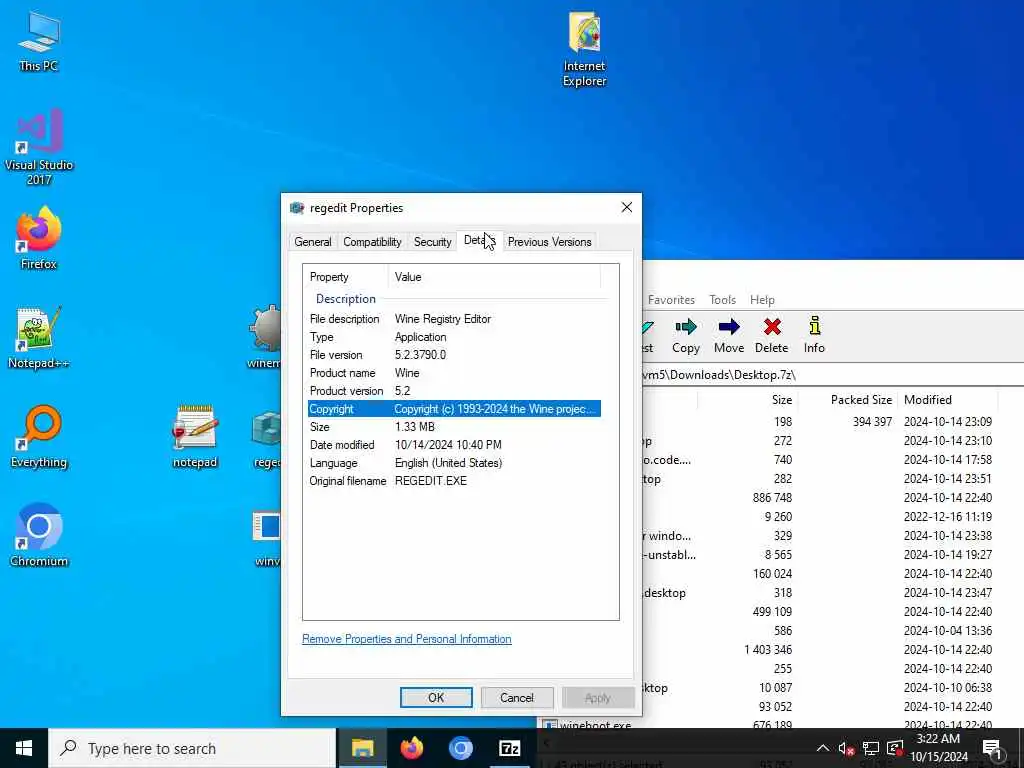Open Firefox from the taskbar
Screen dimensions: 1024x768
click(411, 748)
